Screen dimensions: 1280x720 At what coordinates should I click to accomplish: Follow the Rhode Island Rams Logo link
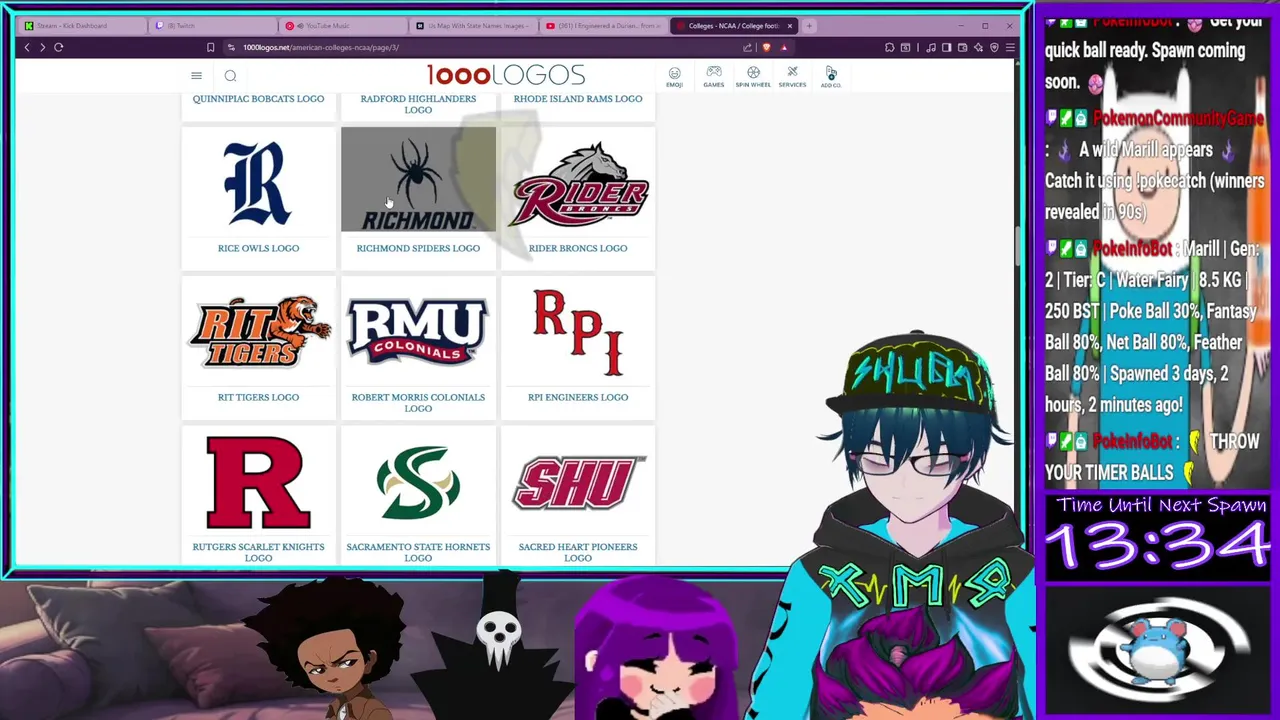(578, 99)
